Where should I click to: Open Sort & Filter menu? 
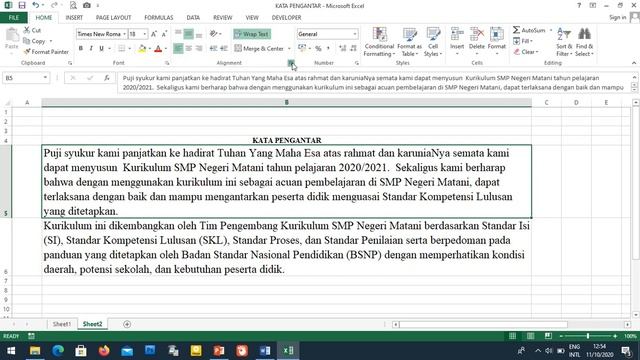tap(564, 42)
